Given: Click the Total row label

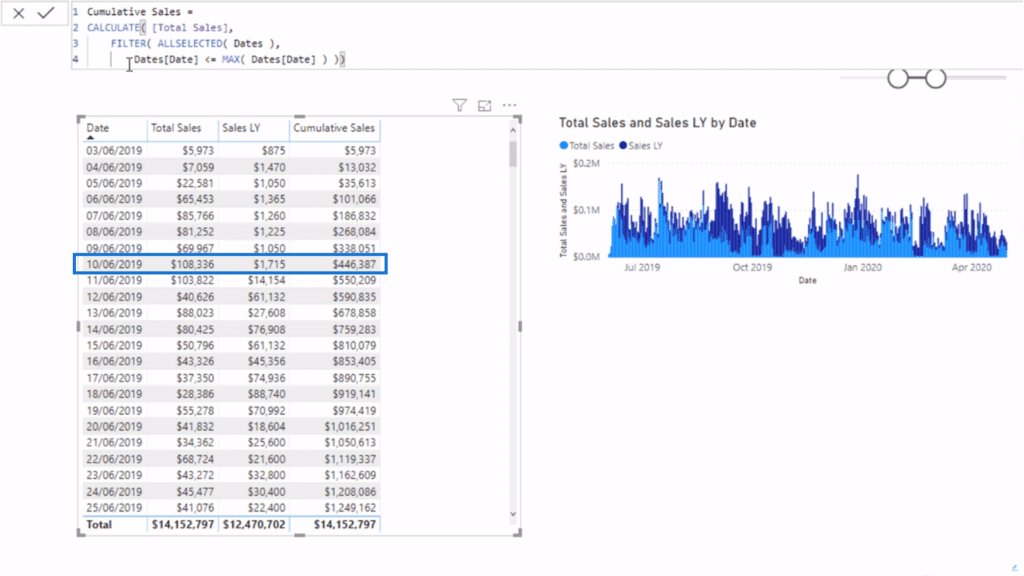Looking at the screenshot, I should (99, 524).
